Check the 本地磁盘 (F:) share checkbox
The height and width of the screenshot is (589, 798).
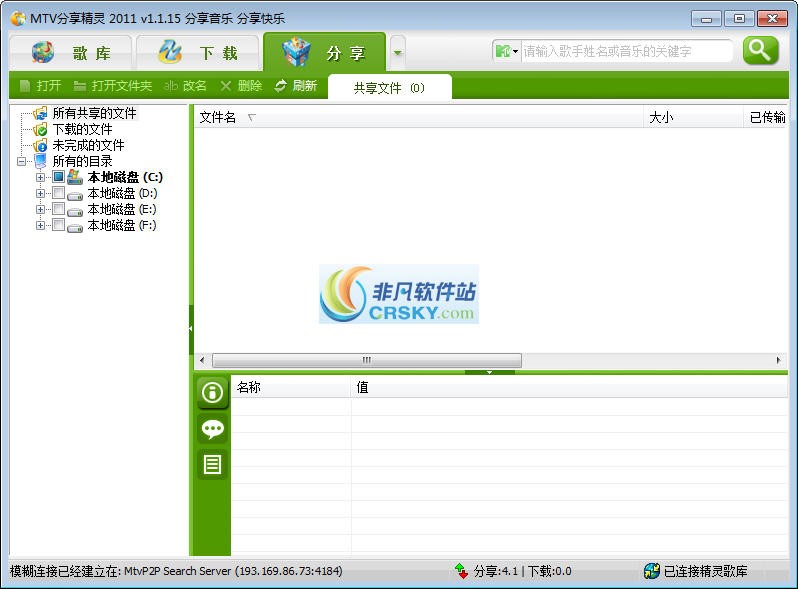(59, 225)
